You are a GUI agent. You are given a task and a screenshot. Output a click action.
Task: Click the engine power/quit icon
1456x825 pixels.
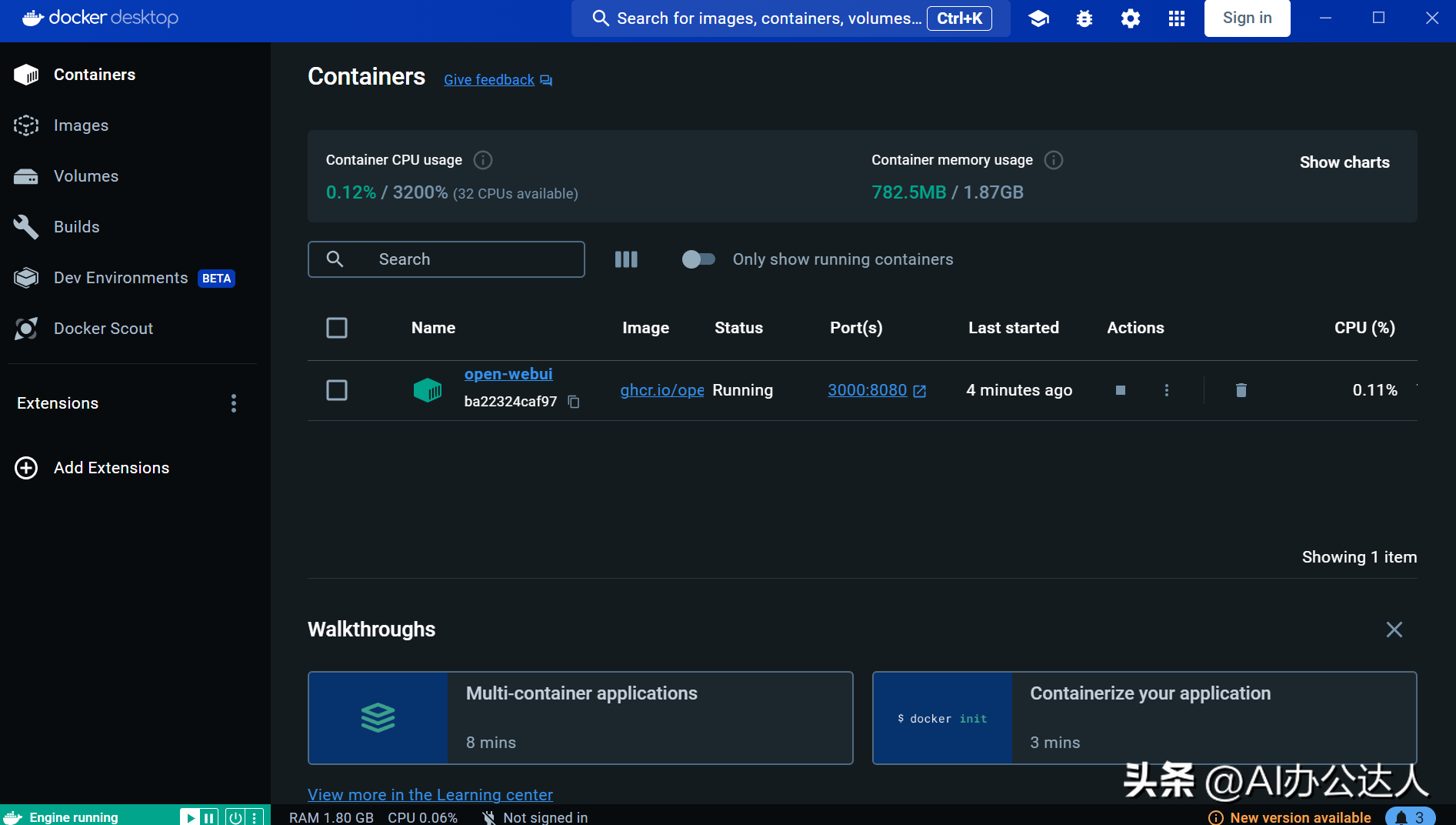235,817
